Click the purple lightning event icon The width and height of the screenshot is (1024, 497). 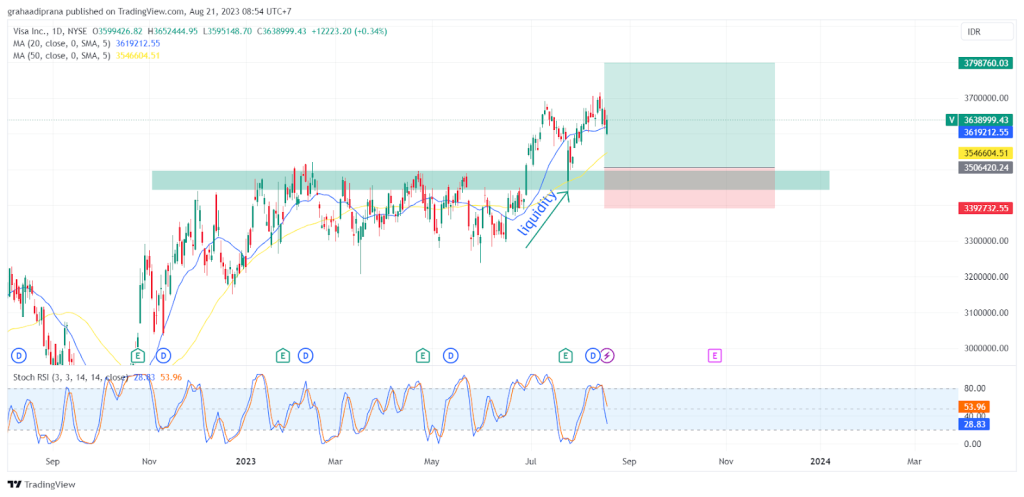pos(607,355)
